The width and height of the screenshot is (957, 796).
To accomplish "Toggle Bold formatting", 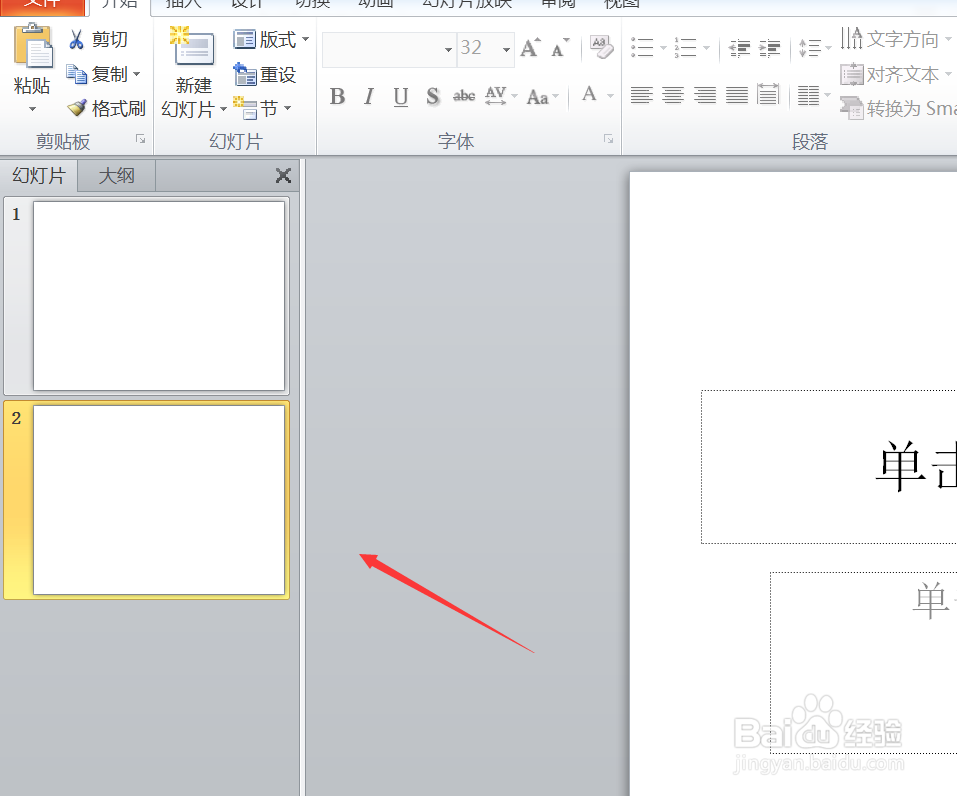I will [x=338, y=96].
